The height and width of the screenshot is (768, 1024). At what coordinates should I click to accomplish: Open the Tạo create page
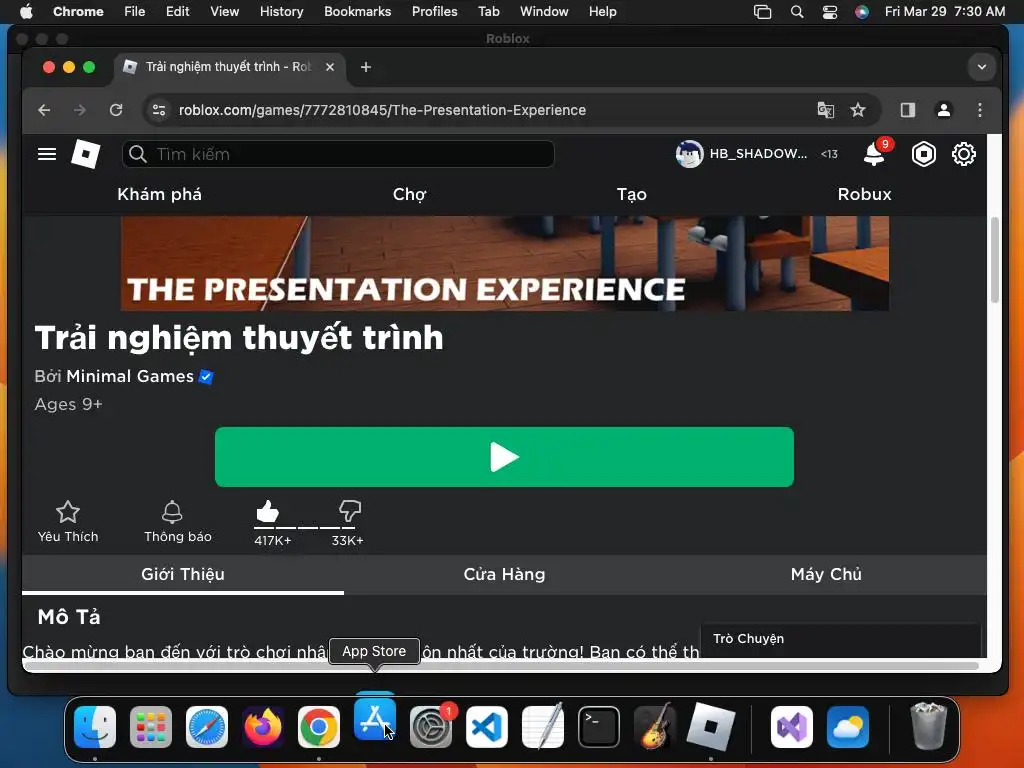(632, 194)
